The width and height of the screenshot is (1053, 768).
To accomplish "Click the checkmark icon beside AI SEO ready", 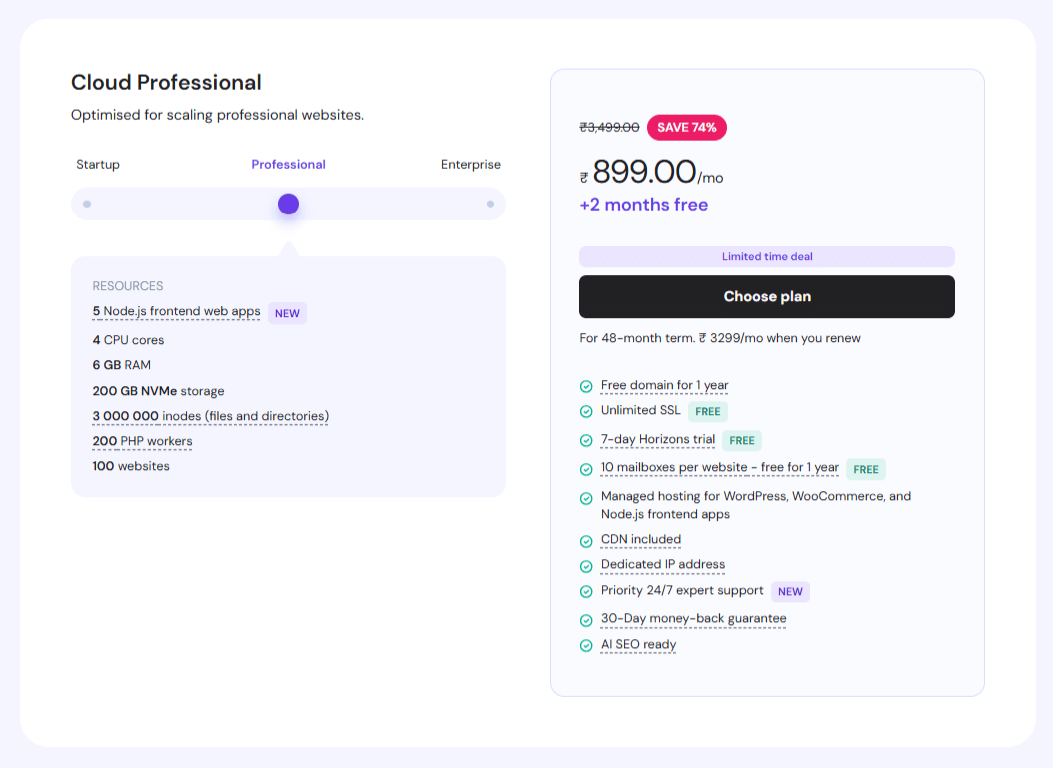I will (586, 645).
